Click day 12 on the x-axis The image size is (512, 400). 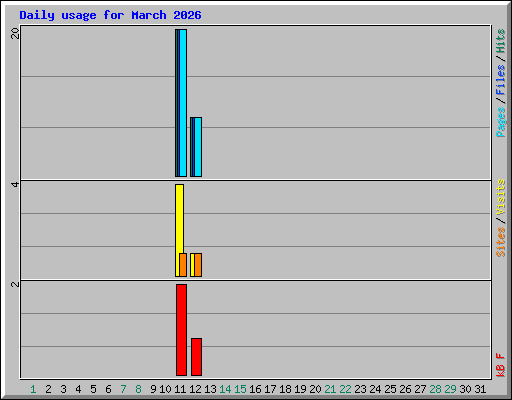pos(195,389)
